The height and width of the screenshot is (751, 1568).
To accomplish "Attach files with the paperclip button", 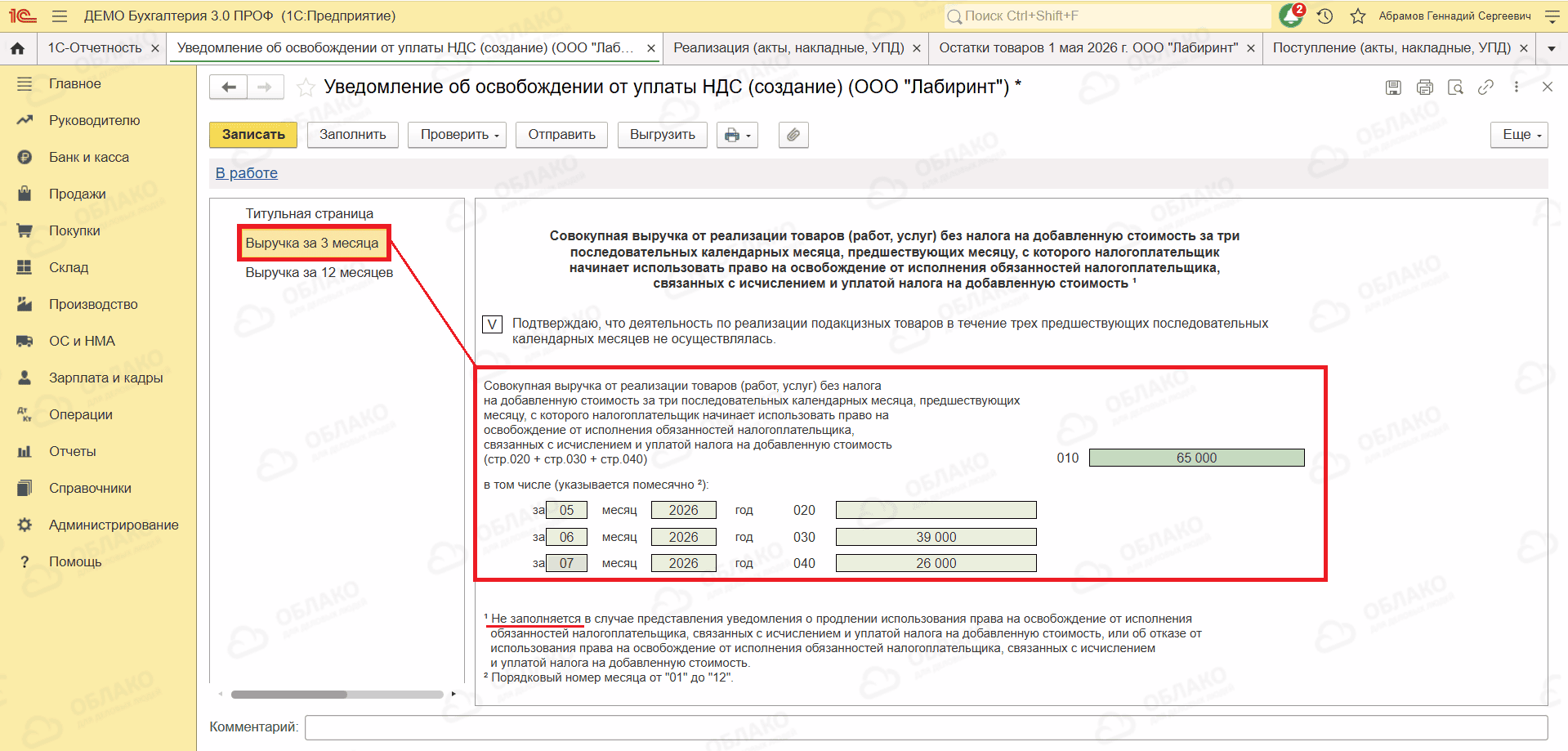I will click(793, 135).
